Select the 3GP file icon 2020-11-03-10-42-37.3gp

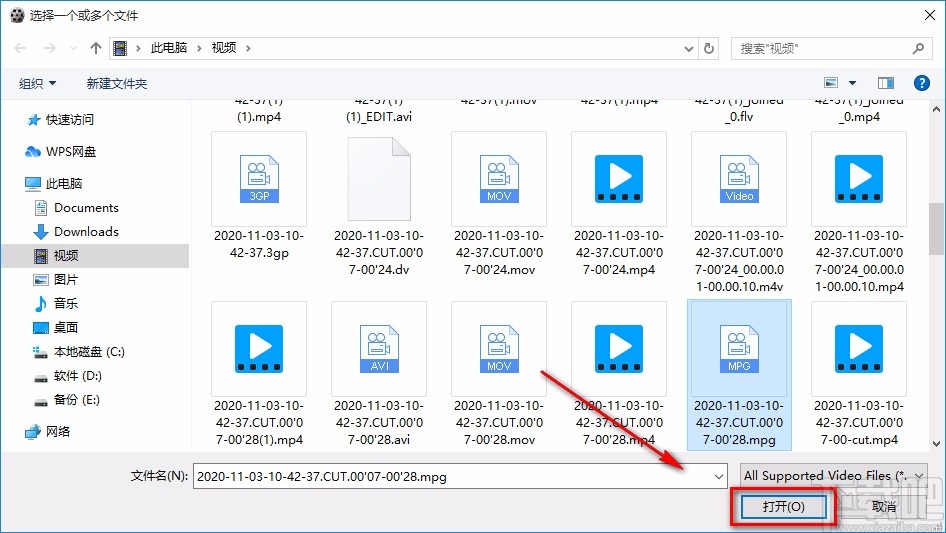click(259, 179)
